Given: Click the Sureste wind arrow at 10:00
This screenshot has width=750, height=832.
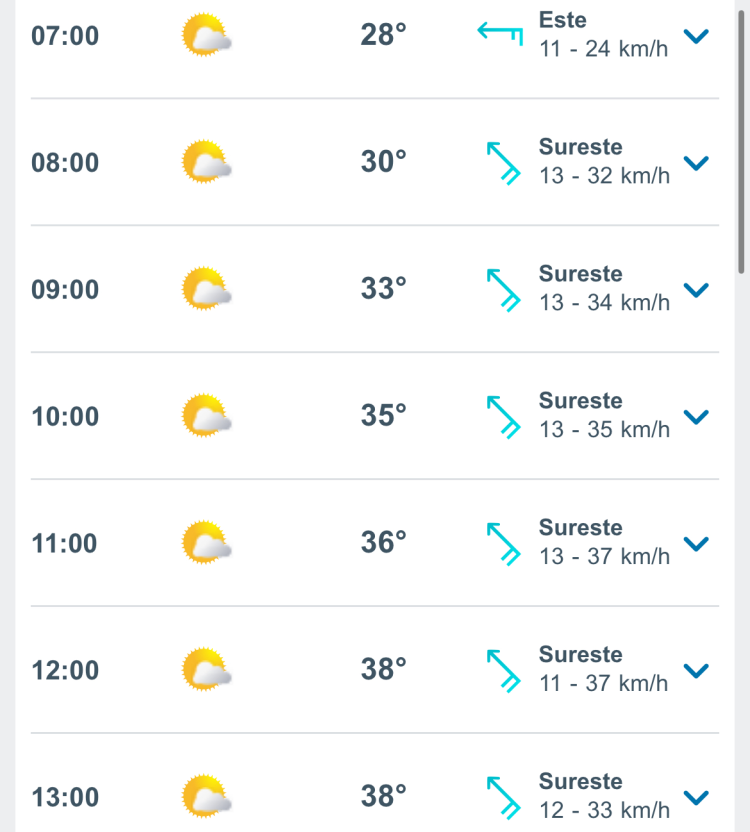Looking at the screenshot, I should (x=503, y=417).
